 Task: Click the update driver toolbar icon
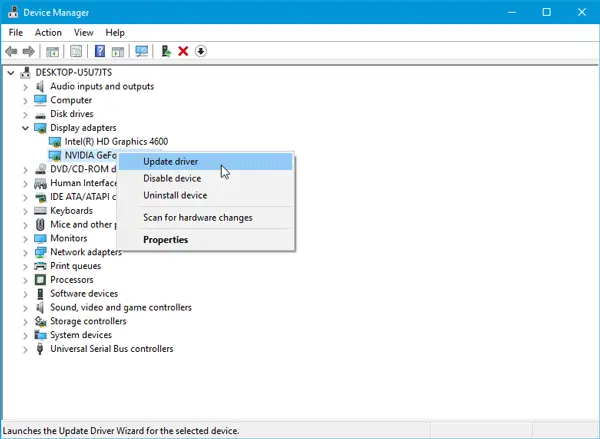tap(166, 51)
